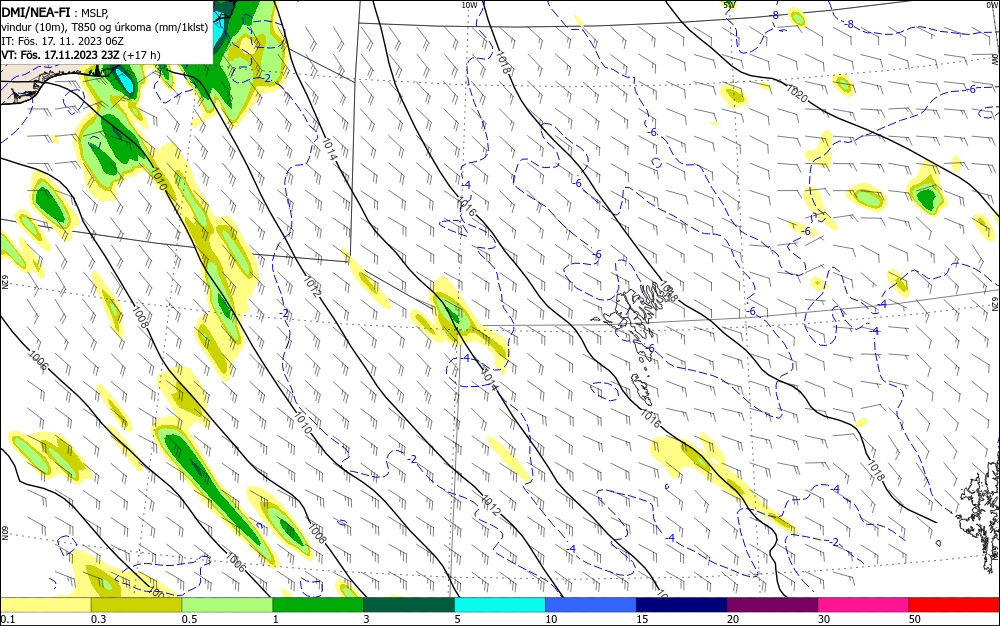
Task: Click the pink 30 mm legend swatch
Action: 864,605
